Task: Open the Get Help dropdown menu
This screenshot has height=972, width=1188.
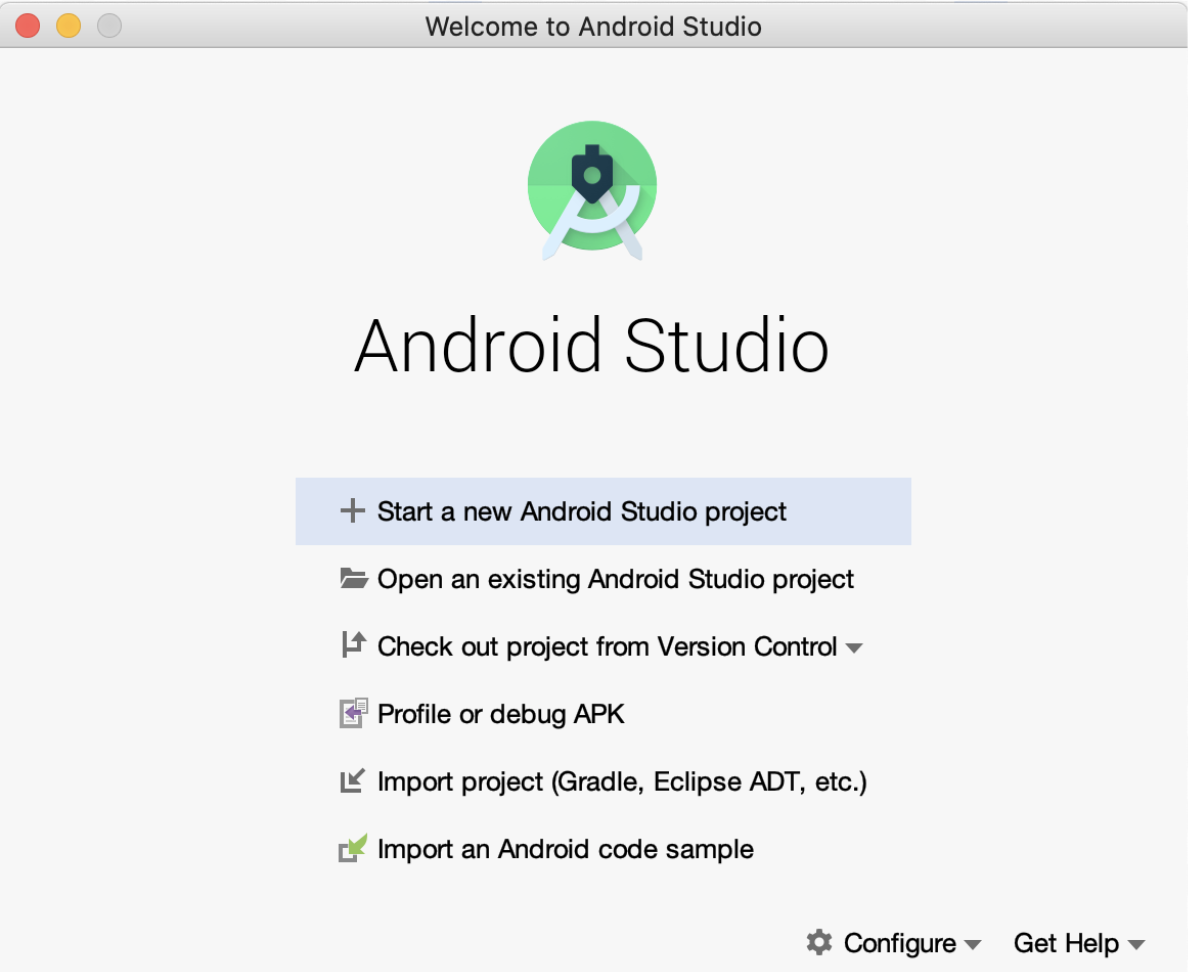Action: tap(1066, 942)
